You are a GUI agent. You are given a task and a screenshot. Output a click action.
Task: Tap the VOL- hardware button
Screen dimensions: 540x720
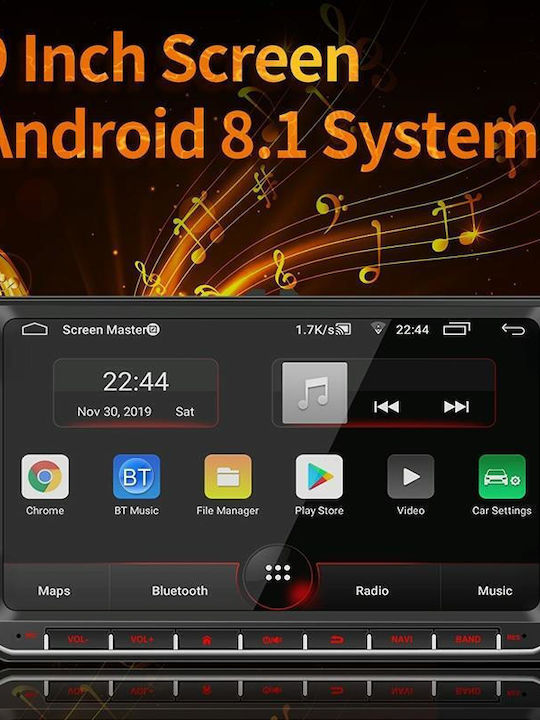coord(78,639)
